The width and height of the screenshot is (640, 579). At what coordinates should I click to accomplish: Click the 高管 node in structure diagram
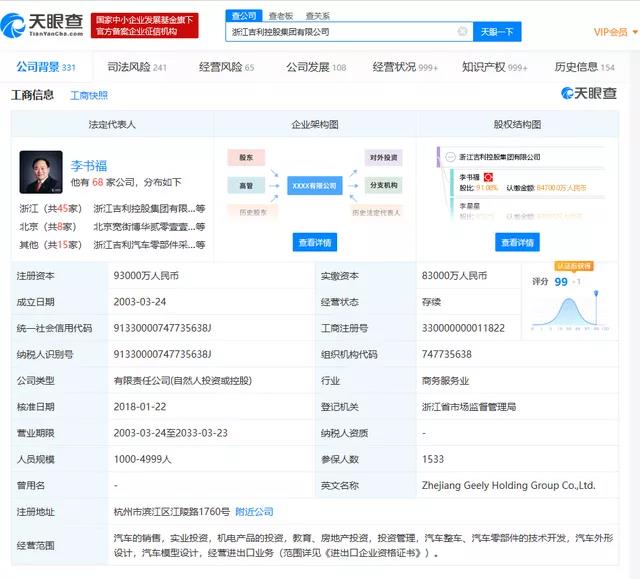click(246, 186)
